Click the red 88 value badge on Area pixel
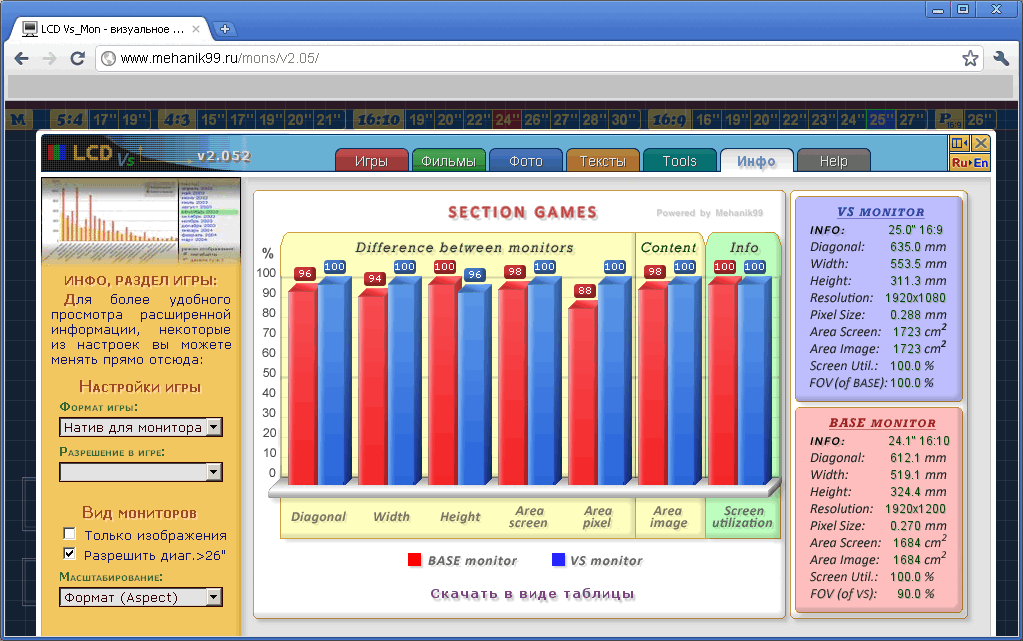 pos(585,290)
